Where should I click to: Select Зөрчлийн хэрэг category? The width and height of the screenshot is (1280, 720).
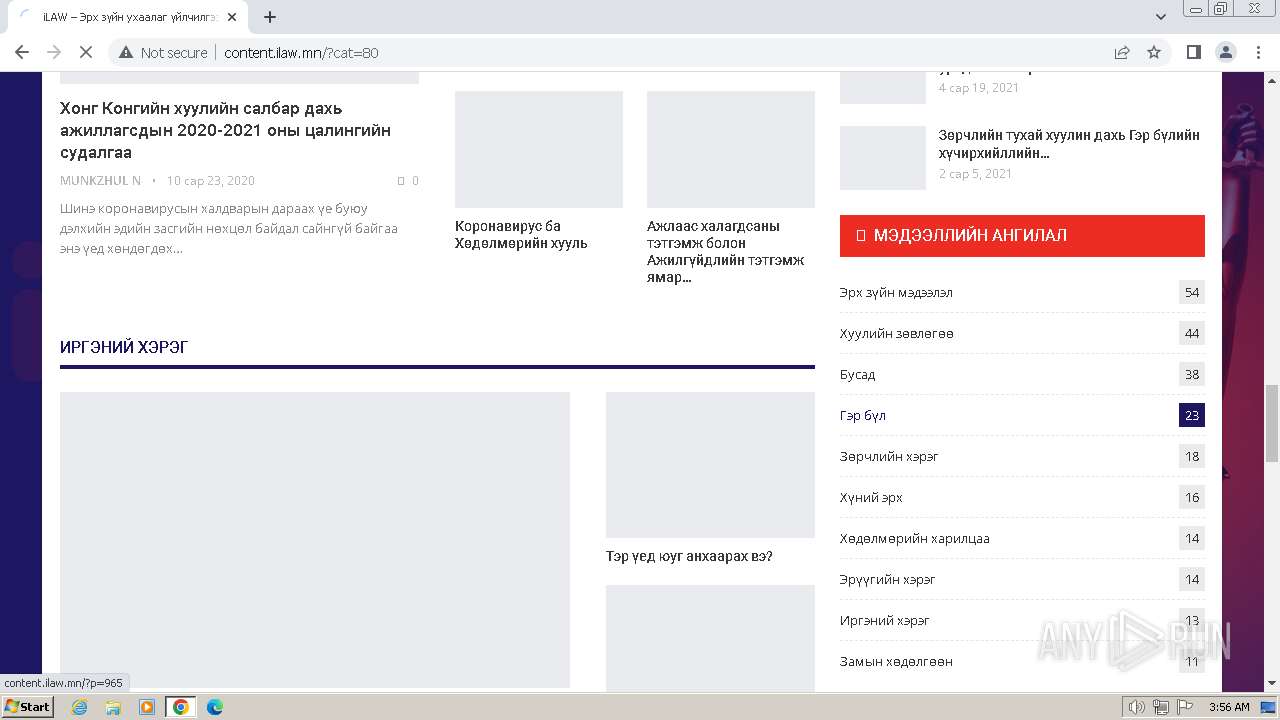pos(889,456)
